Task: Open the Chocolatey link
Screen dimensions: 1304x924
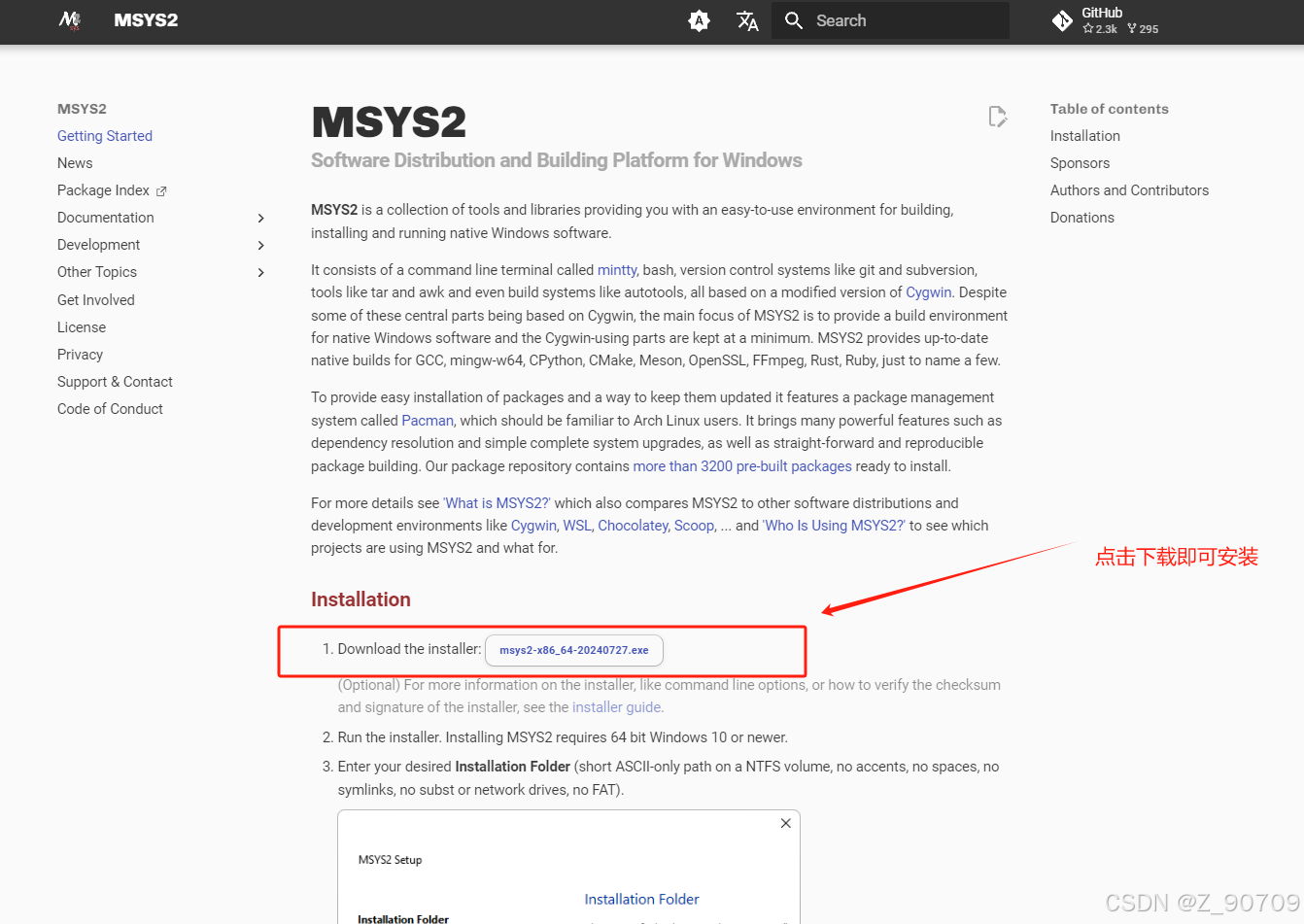Action: pos(634,526)
